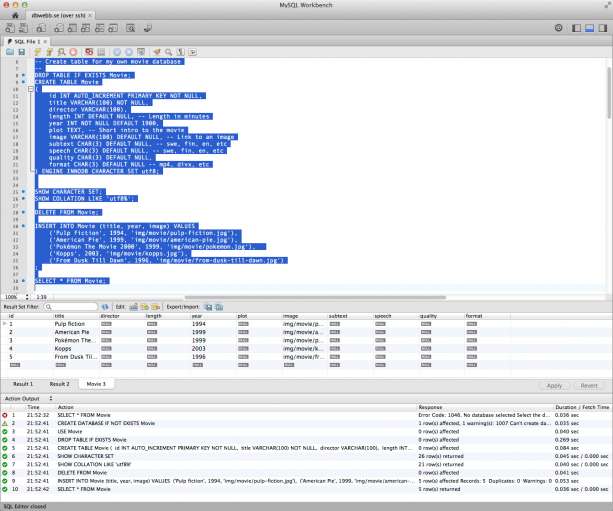Click the Revert button
The height and width of the screenshot is (511, 613).
tap(589, 385)
